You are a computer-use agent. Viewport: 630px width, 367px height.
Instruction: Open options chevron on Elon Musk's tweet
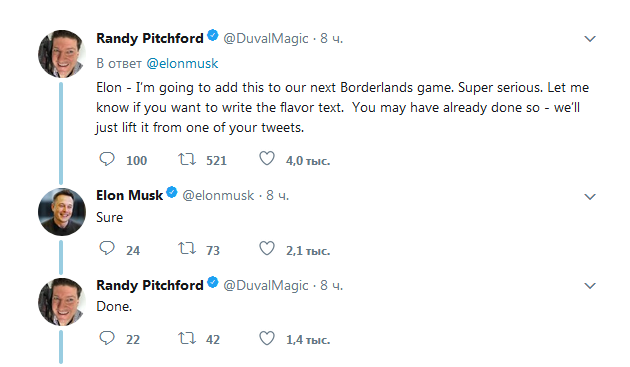[589, 197]
